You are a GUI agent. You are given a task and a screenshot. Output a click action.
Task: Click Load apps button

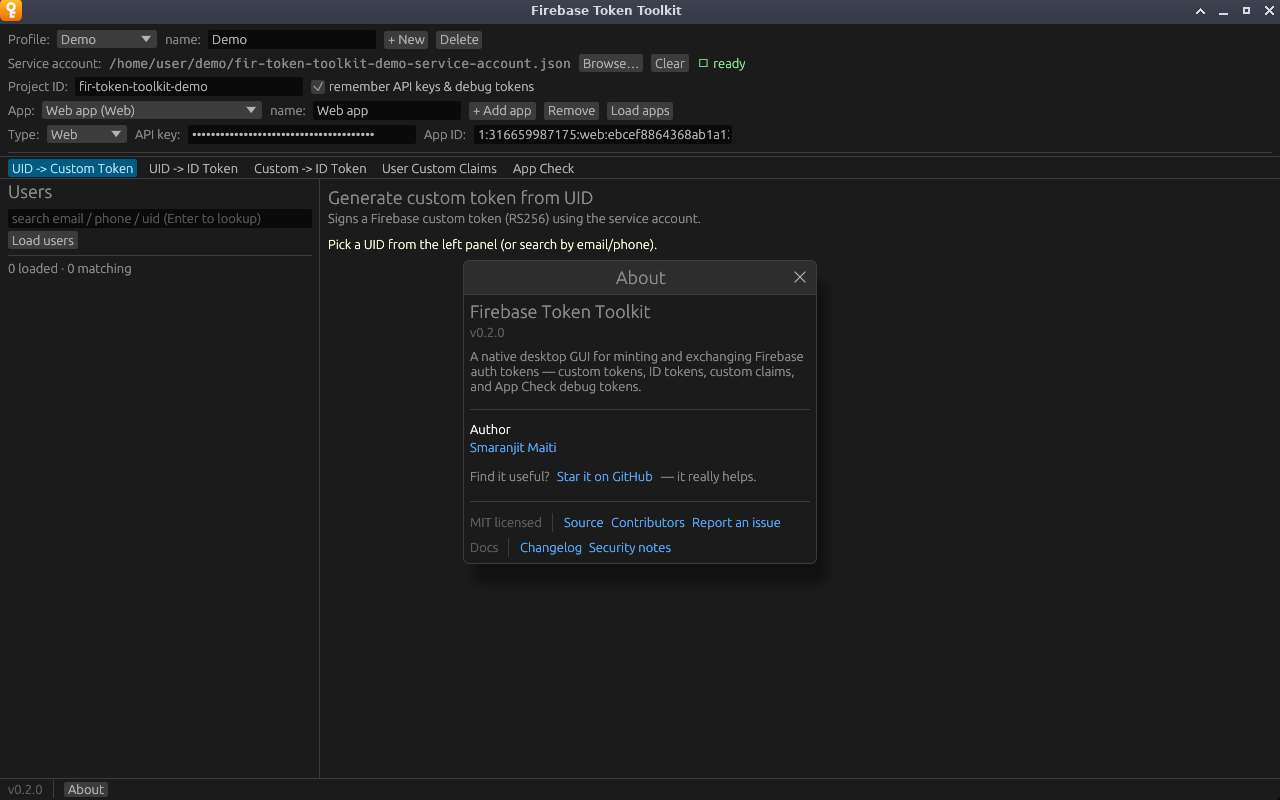tap(640, 111)
